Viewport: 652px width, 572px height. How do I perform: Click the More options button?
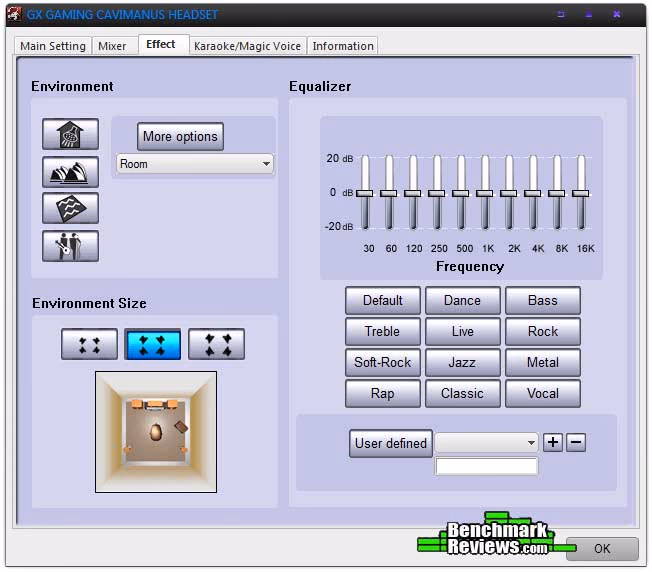[x=180, y=136]
